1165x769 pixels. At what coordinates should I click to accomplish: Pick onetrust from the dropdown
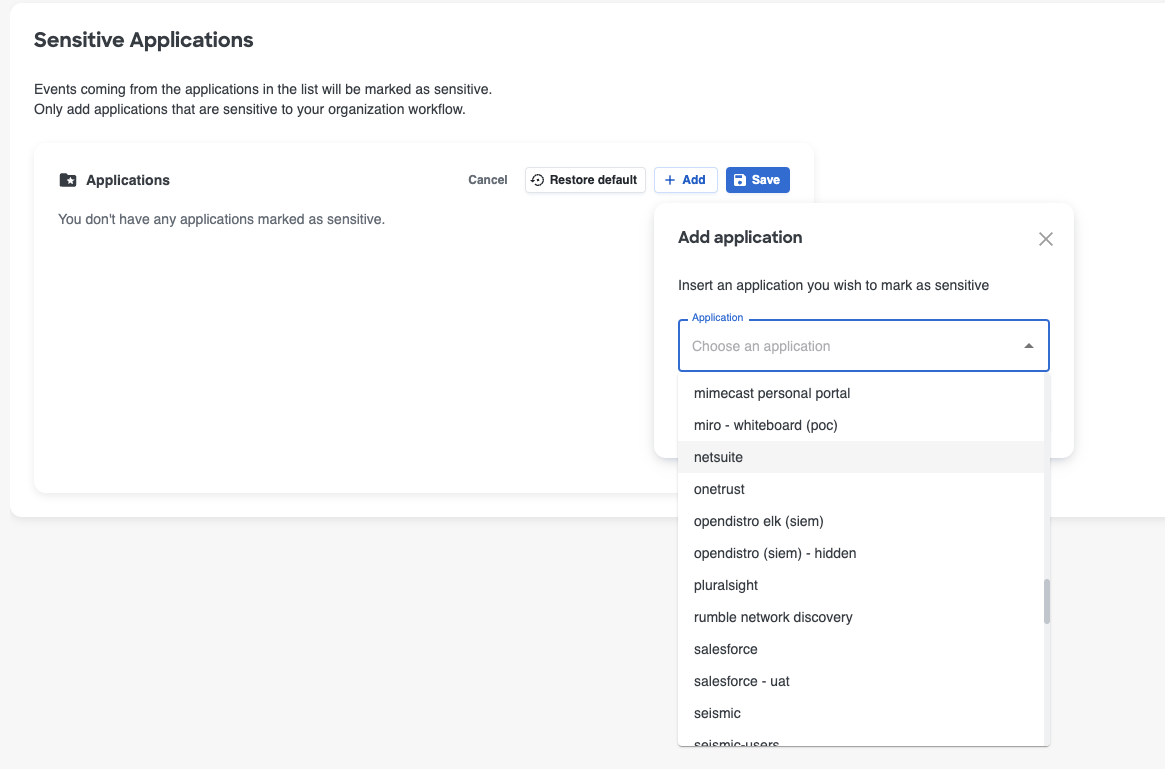(719, 489)
